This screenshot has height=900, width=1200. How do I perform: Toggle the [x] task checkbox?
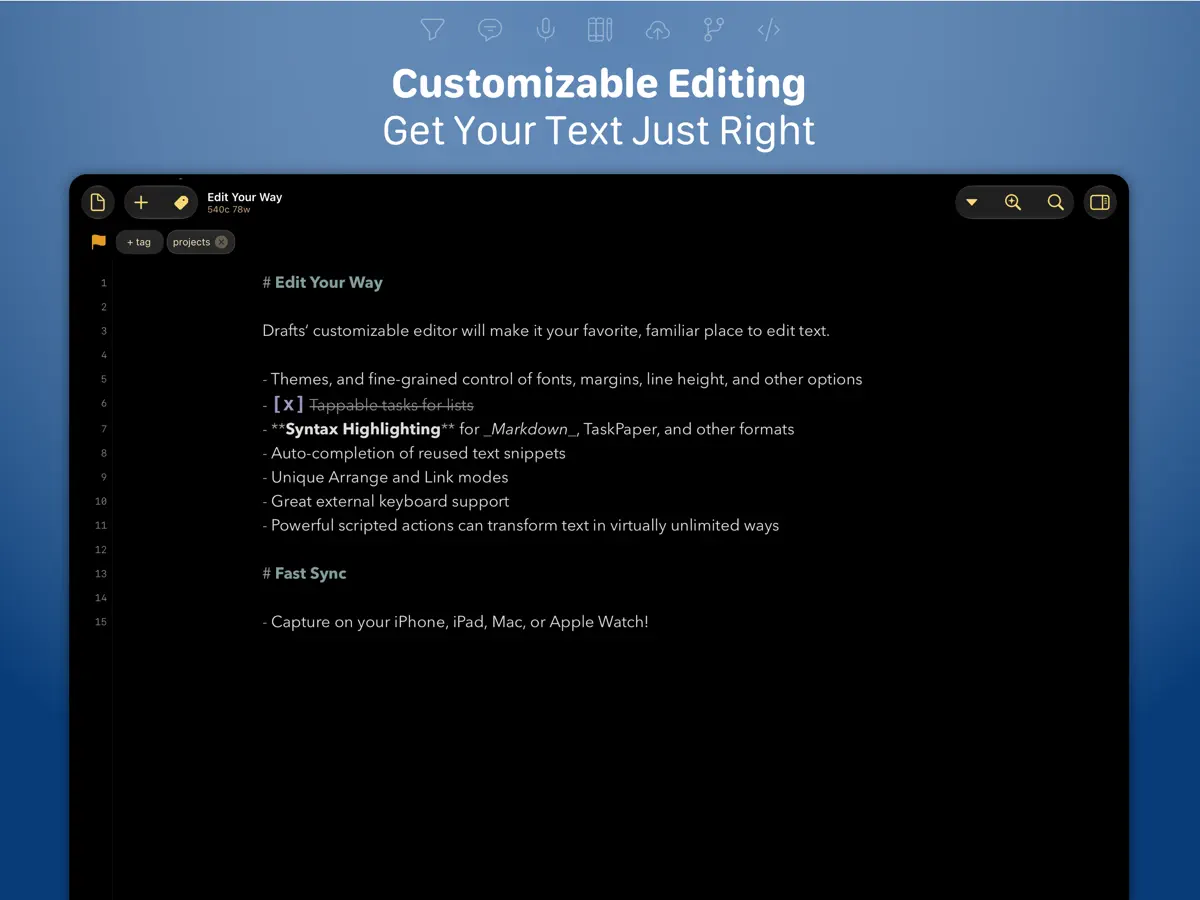click(x=288, y=404)
